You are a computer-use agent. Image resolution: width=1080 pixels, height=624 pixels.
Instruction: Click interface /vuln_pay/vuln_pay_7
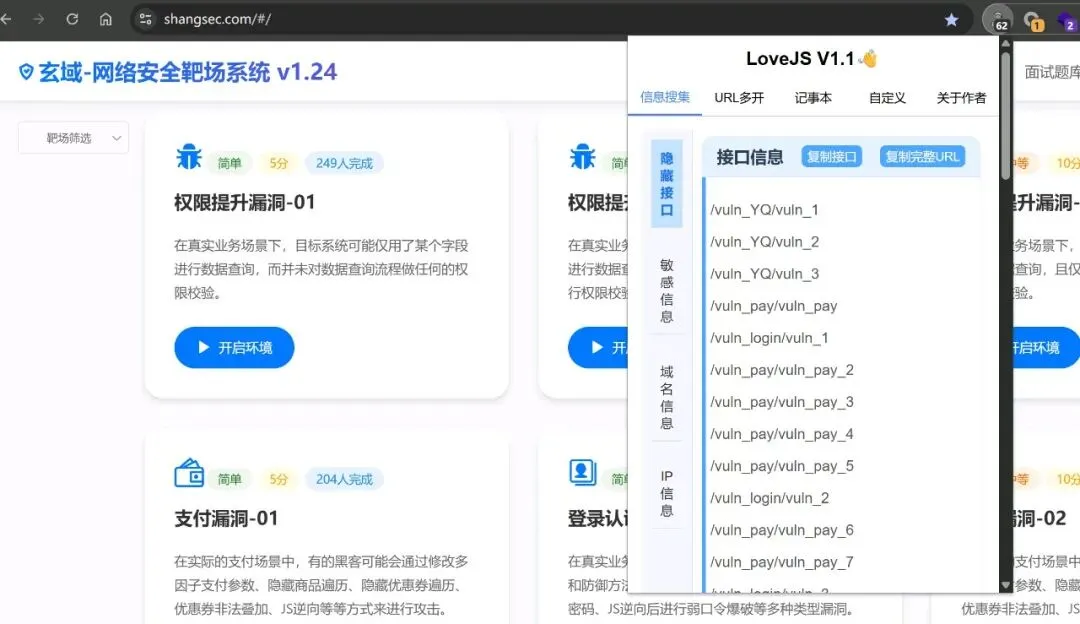tap(782, 562)
